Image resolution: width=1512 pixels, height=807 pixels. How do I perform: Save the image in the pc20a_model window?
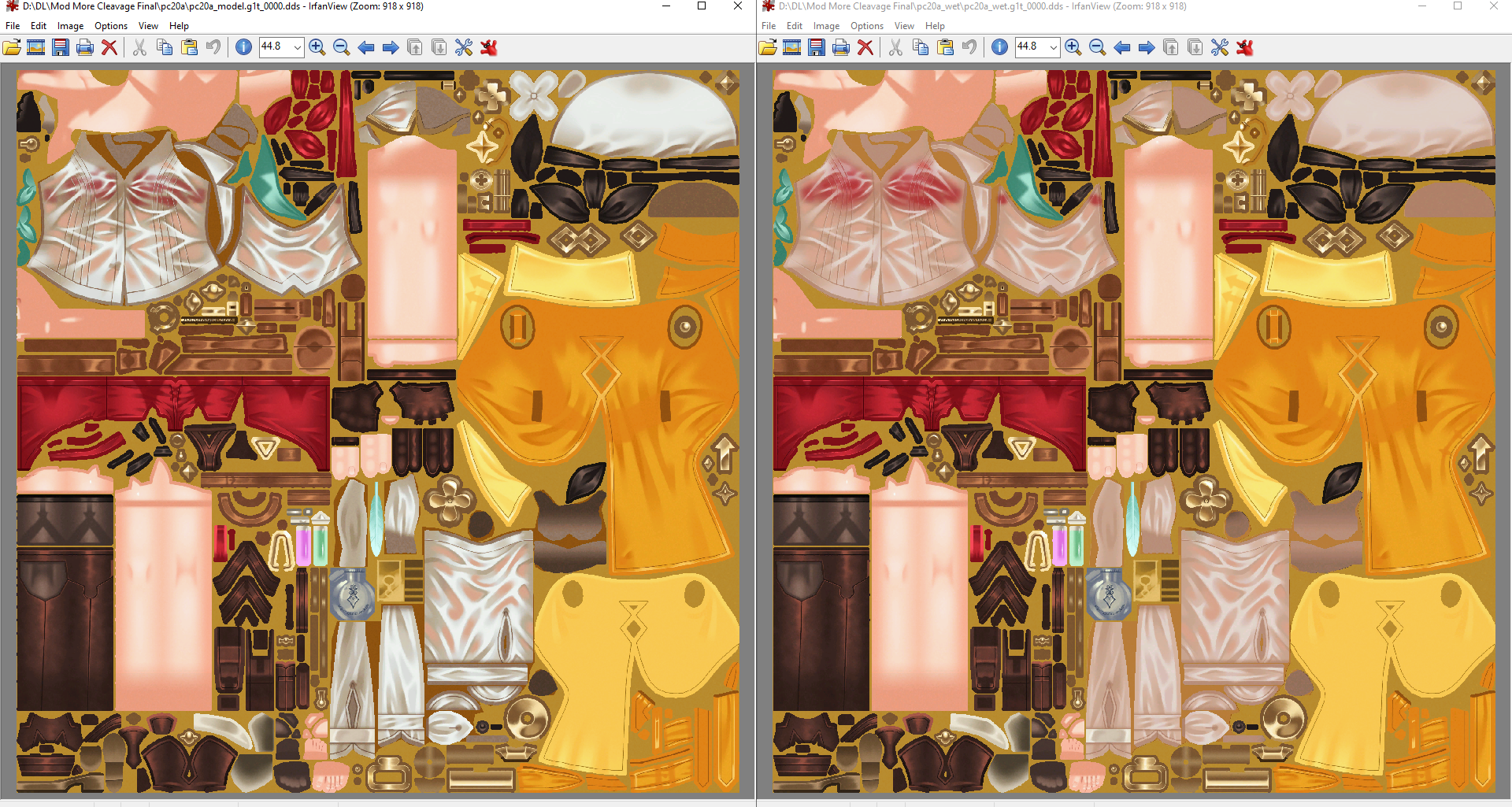tap(61, 47)
